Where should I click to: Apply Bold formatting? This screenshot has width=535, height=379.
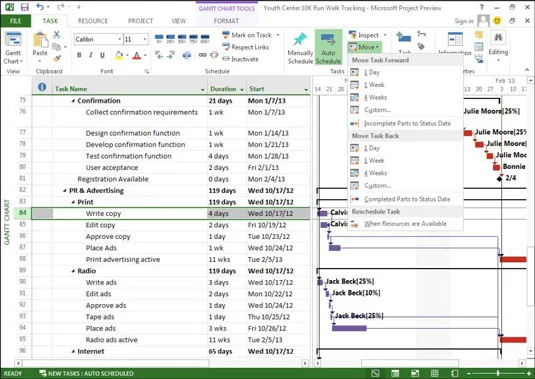[79, 55]
